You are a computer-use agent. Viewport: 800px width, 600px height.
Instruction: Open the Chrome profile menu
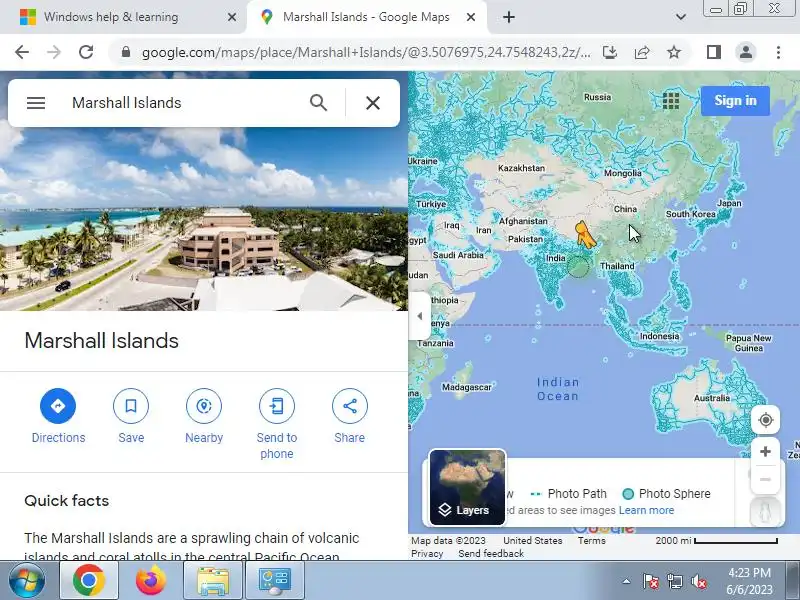point(745,52)
